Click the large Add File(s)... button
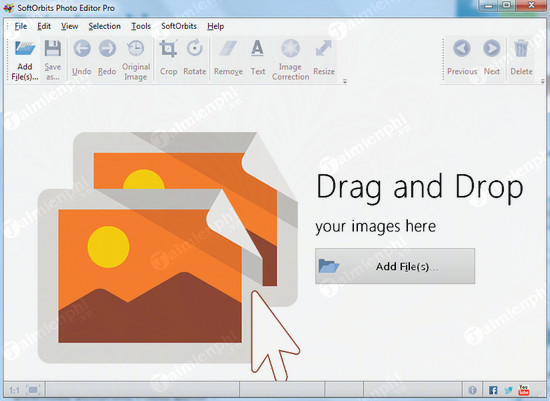The image size is (550, 401). coord(395,266)
